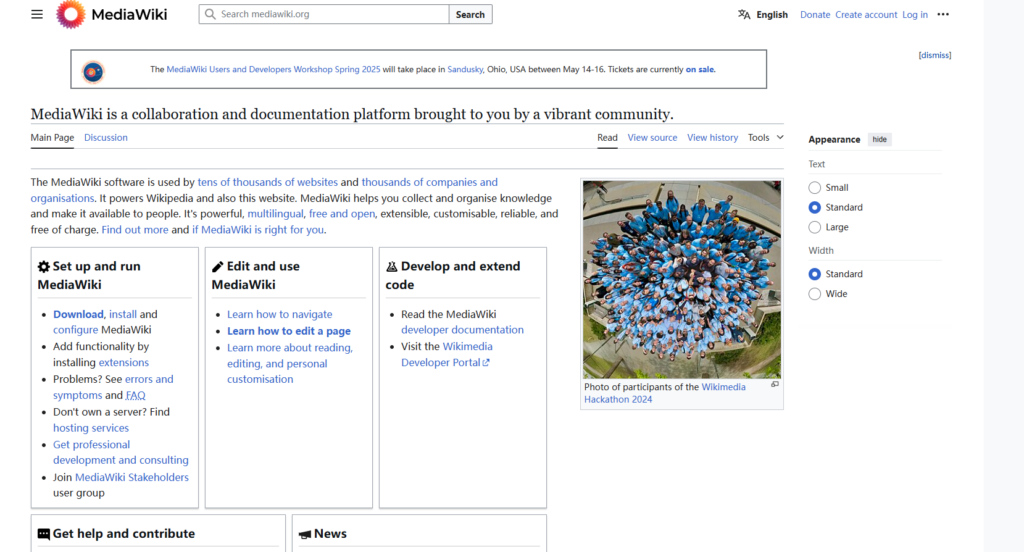Open the hamburger main menu
The height and width of the screenshot is (552, 1024).
click(37, 14)
